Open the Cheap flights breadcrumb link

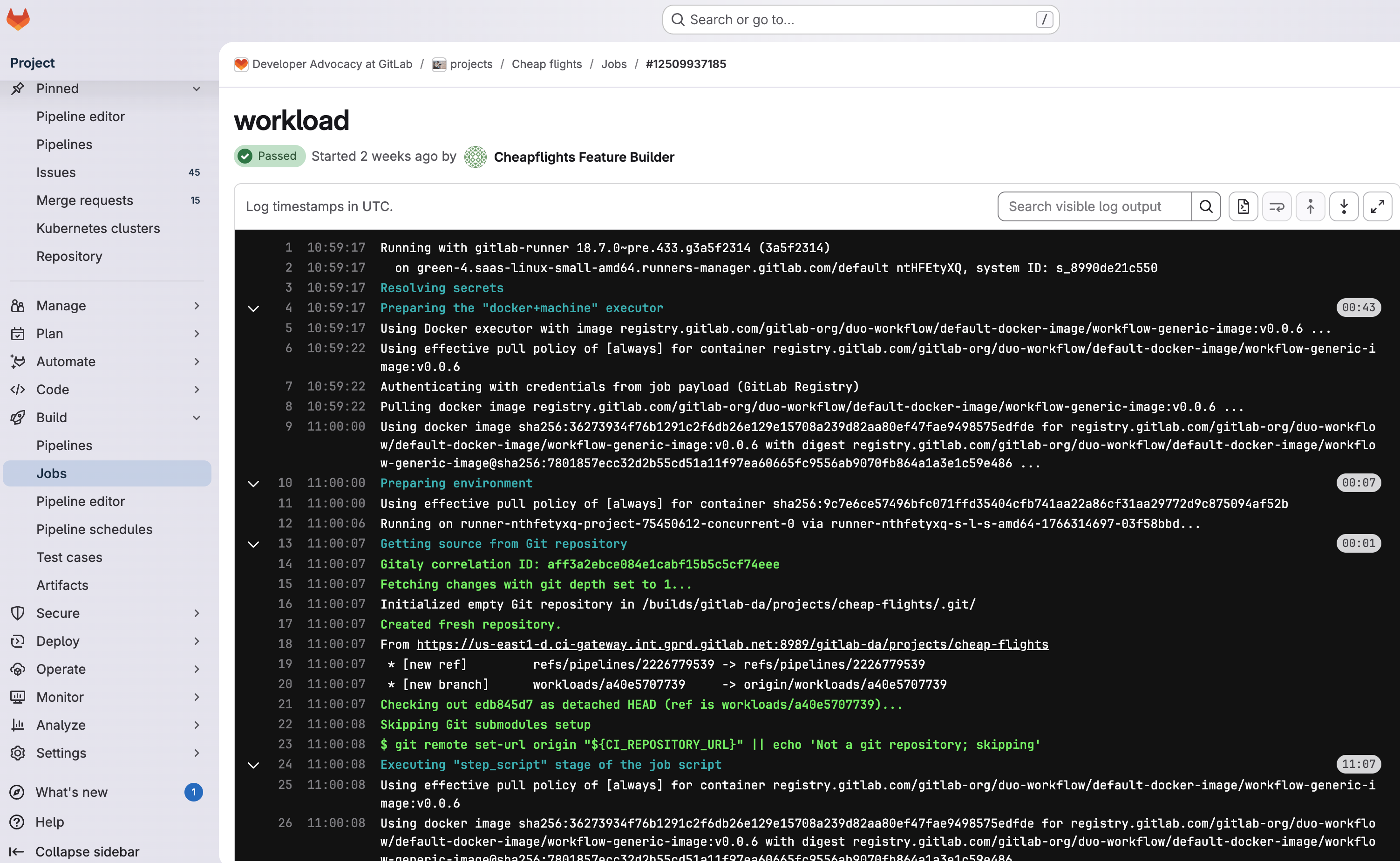(x=546, y=64)
